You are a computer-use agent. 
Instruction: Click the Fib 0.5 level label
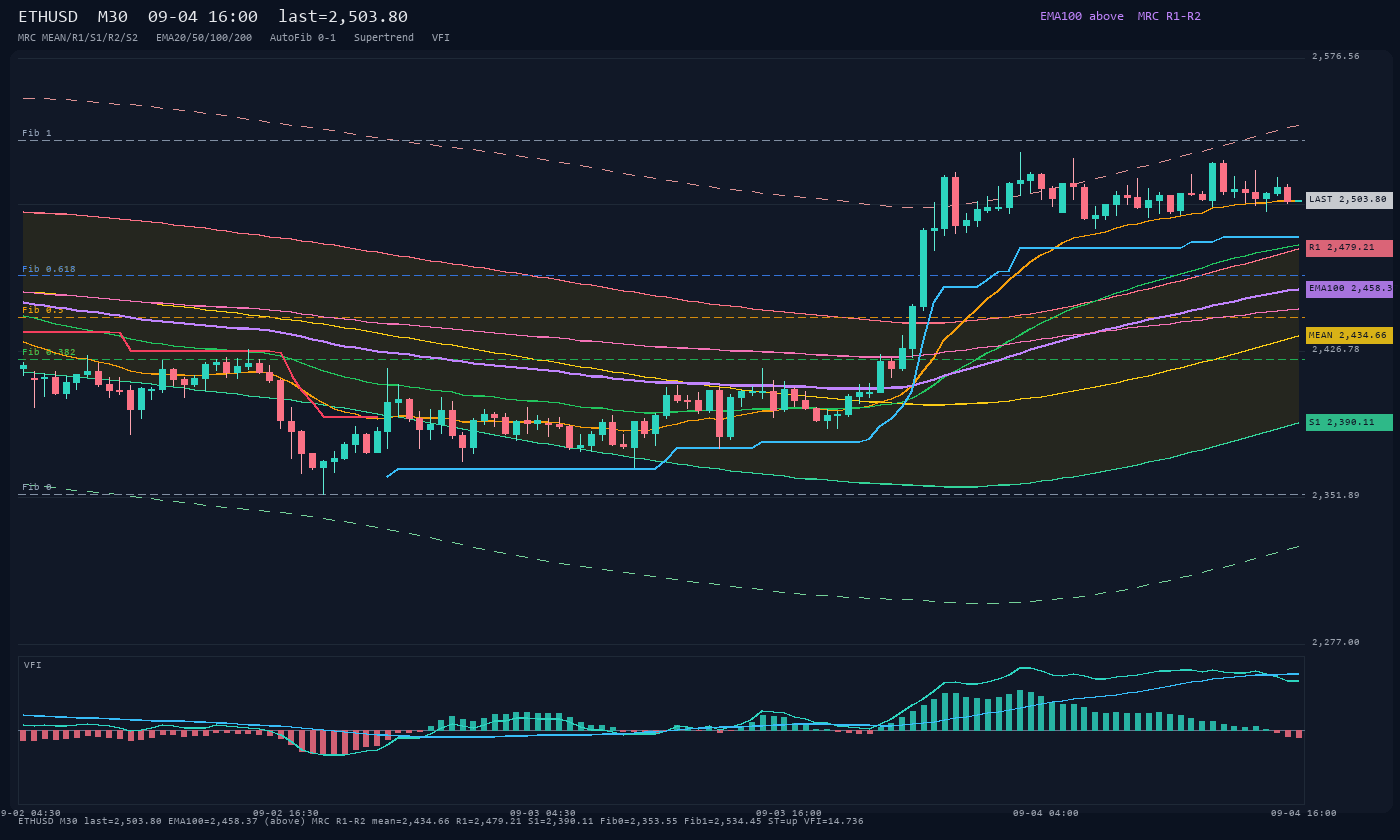[x=43, y=310]
